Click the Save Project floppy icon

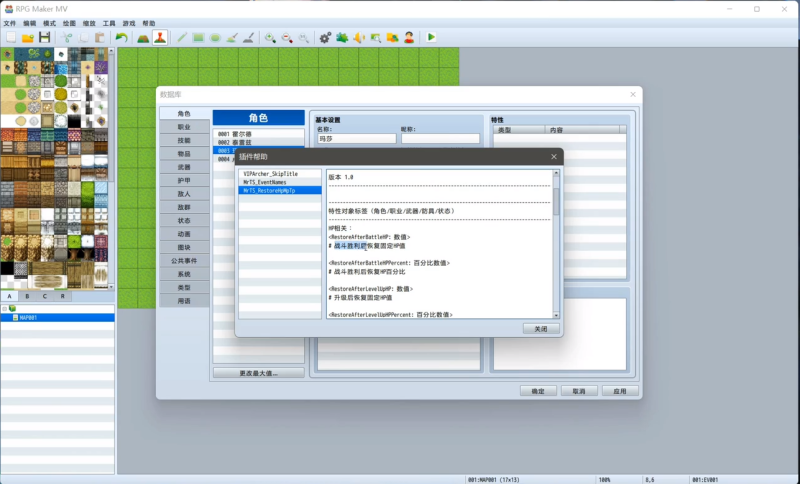tap(44, 37)
